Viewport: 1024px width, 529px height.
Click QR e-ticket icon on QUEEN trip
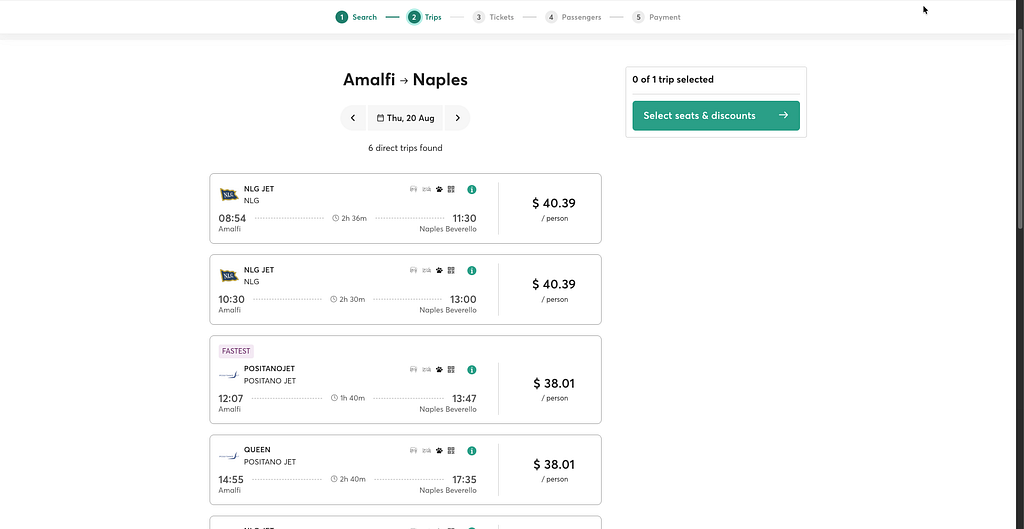click(x=451, y=451)
